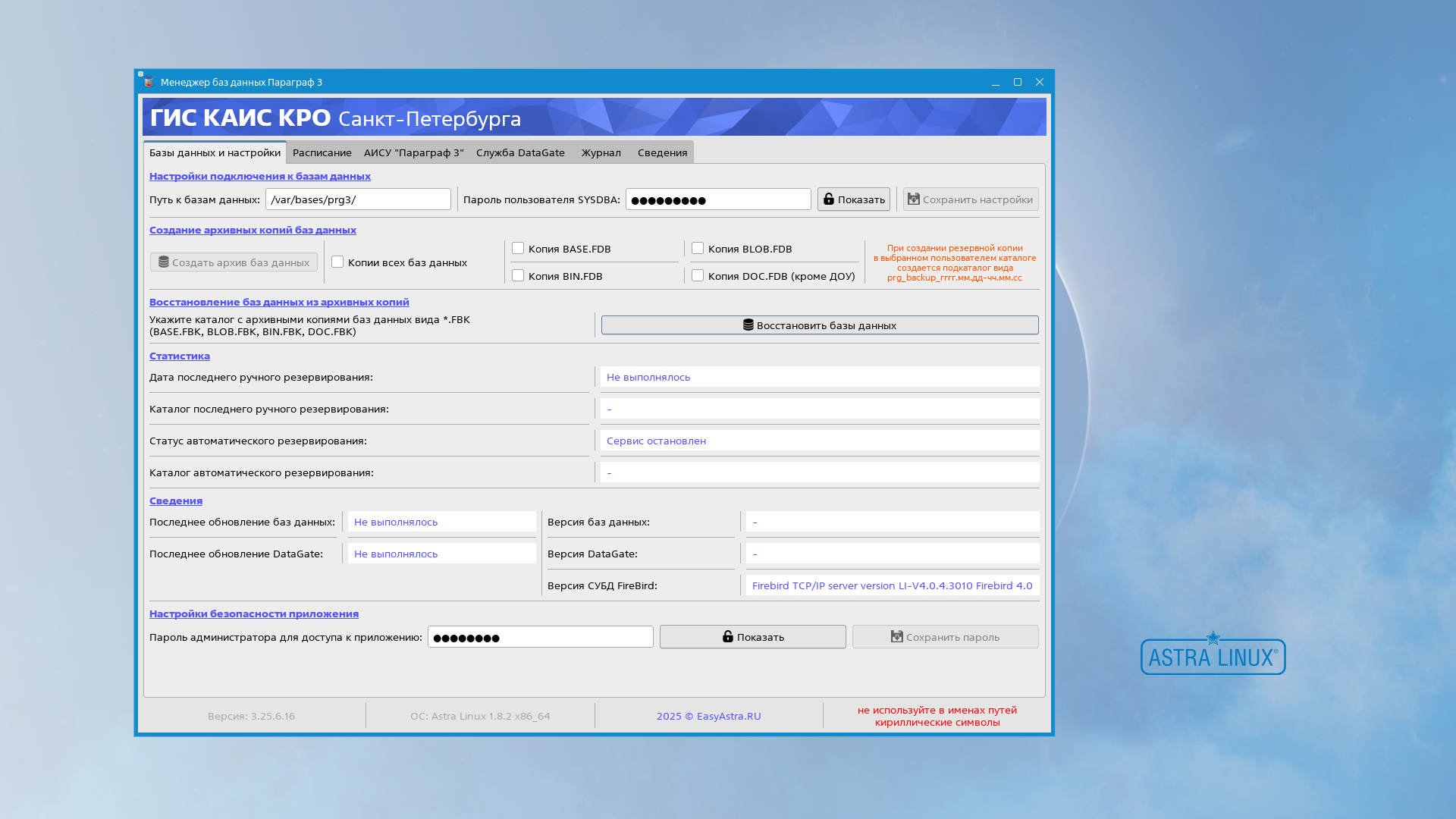Maximize the Менеджер баз данных window
Viewport: 1456px width, 819px height.
pyautogui.click(x=1018, y=82)
